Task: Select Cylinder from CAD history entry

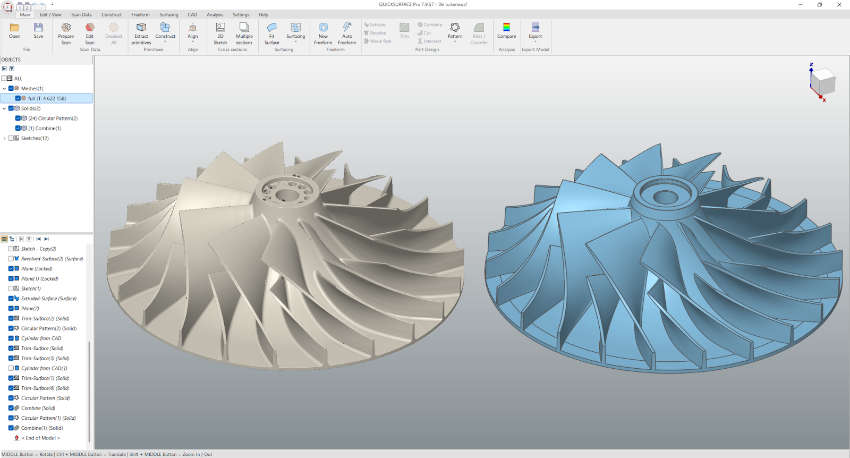Action: pos(41,338)
